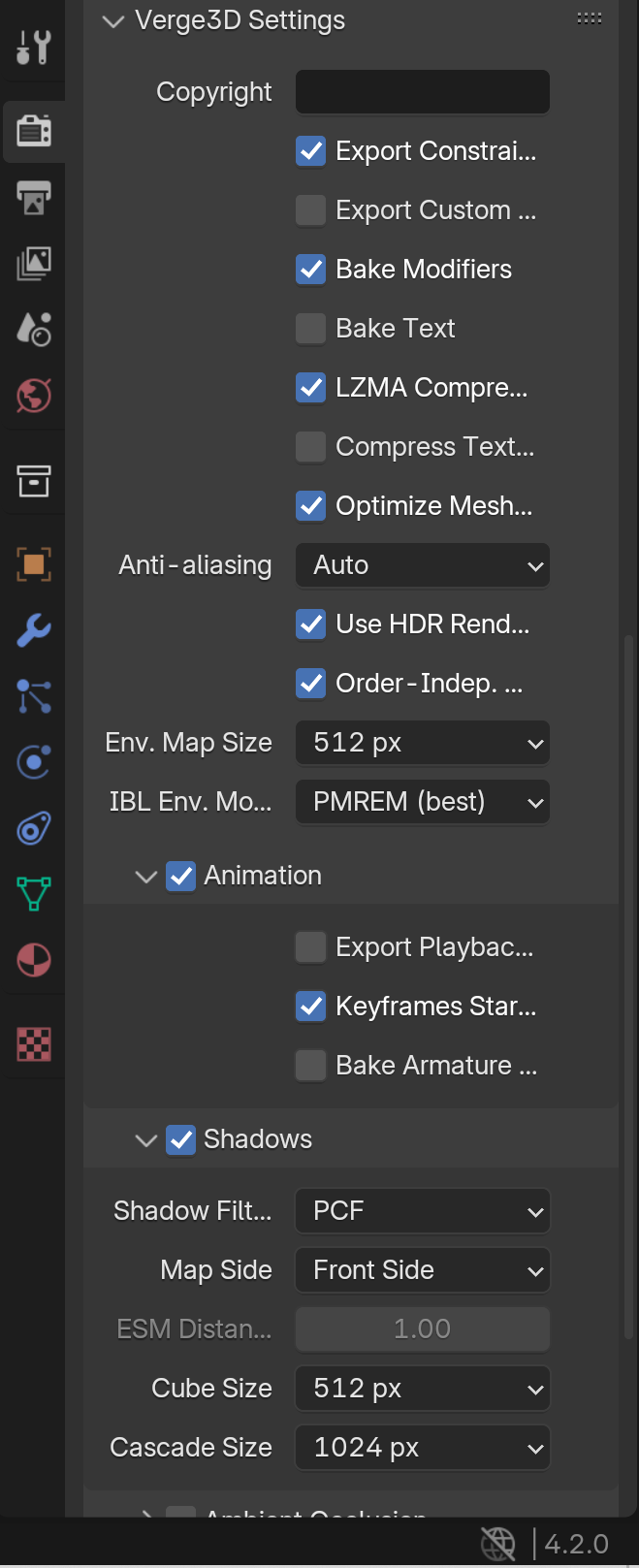Viewport: 639px width, 1568px height.
Task: Open Object Data properties tab
Action: (x=33, y=894)
